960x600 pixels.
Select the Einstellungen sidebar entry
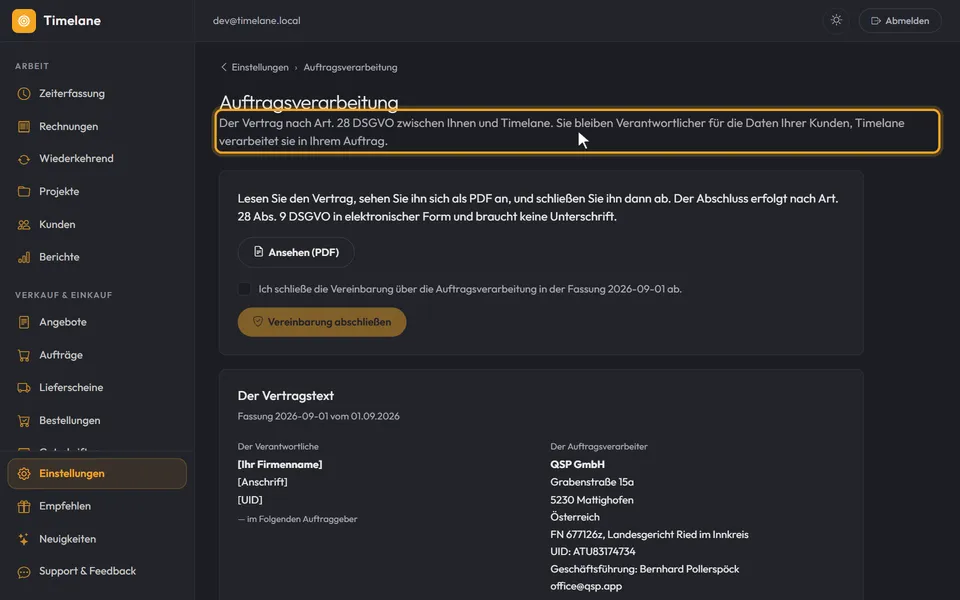tap(97, 474)
